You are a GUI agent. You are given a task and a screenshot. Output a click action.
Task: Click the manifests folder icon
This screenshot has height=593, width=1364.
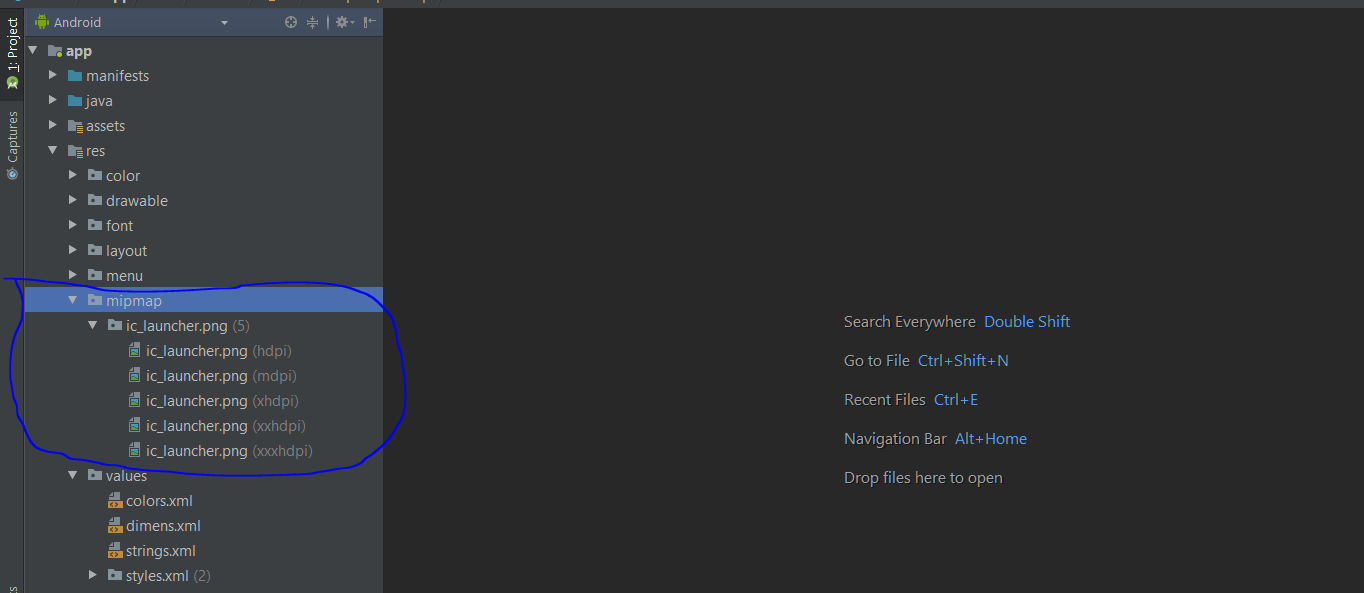pyautogui.click(x=75, y=76)
